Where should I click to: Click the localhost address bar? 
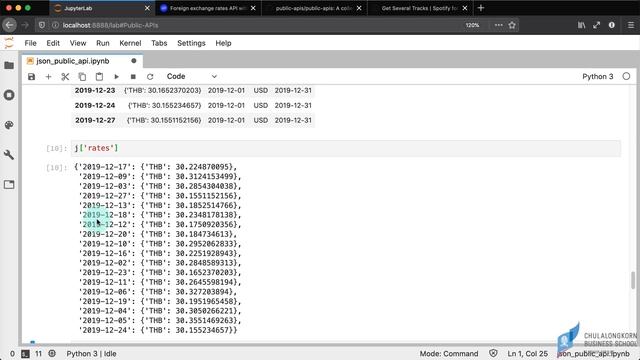click(261, 25)
